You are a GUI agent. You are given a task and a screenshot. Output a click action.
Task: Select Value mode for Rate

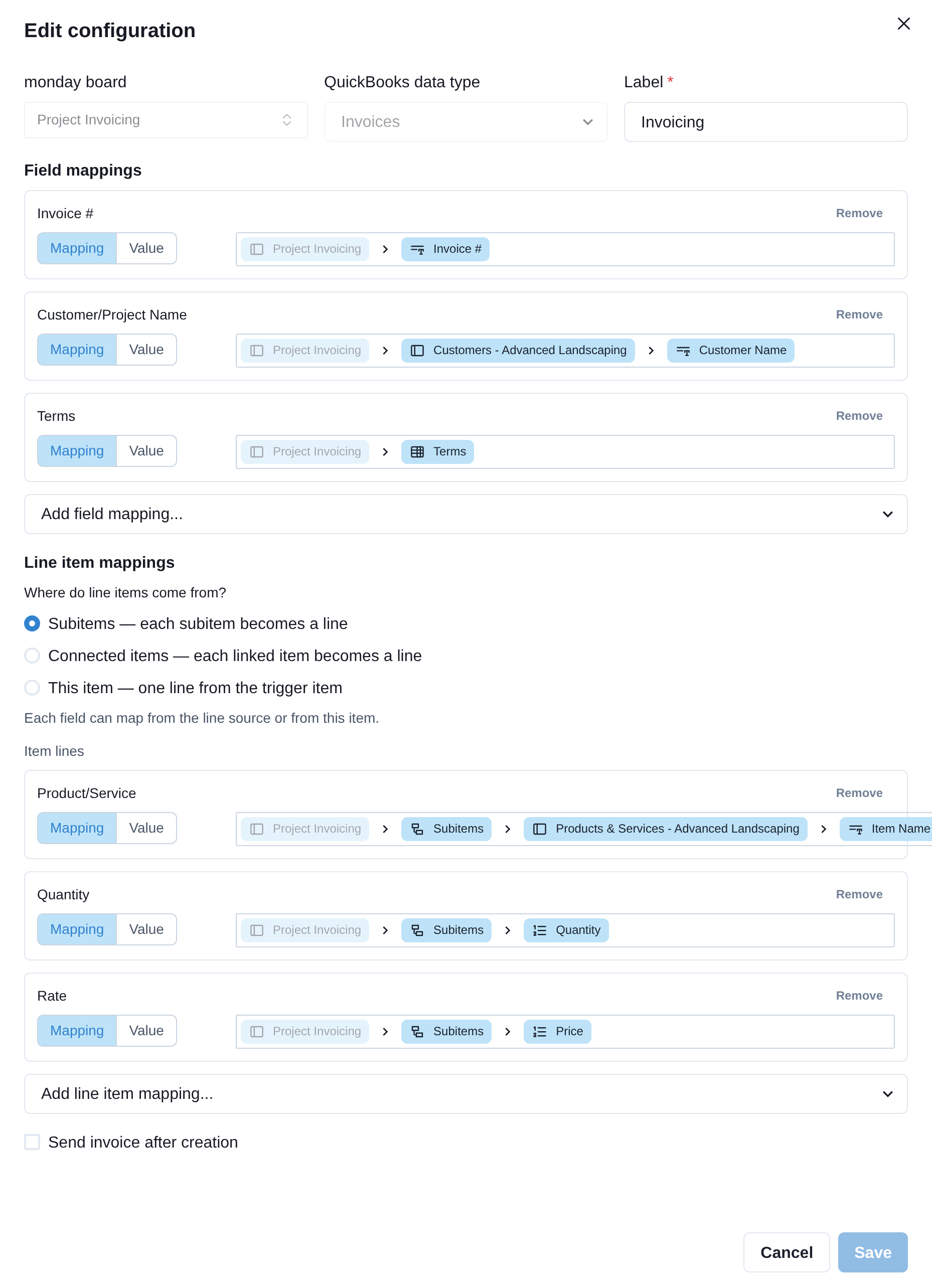pos(146,1031)
